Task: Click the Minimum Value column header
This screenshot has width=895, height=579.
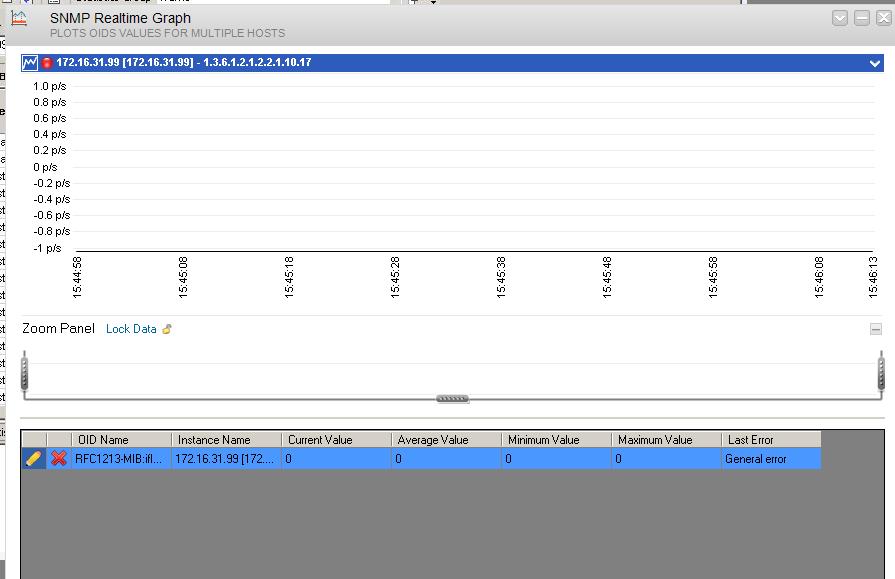Action: click(x=557, y=440)
